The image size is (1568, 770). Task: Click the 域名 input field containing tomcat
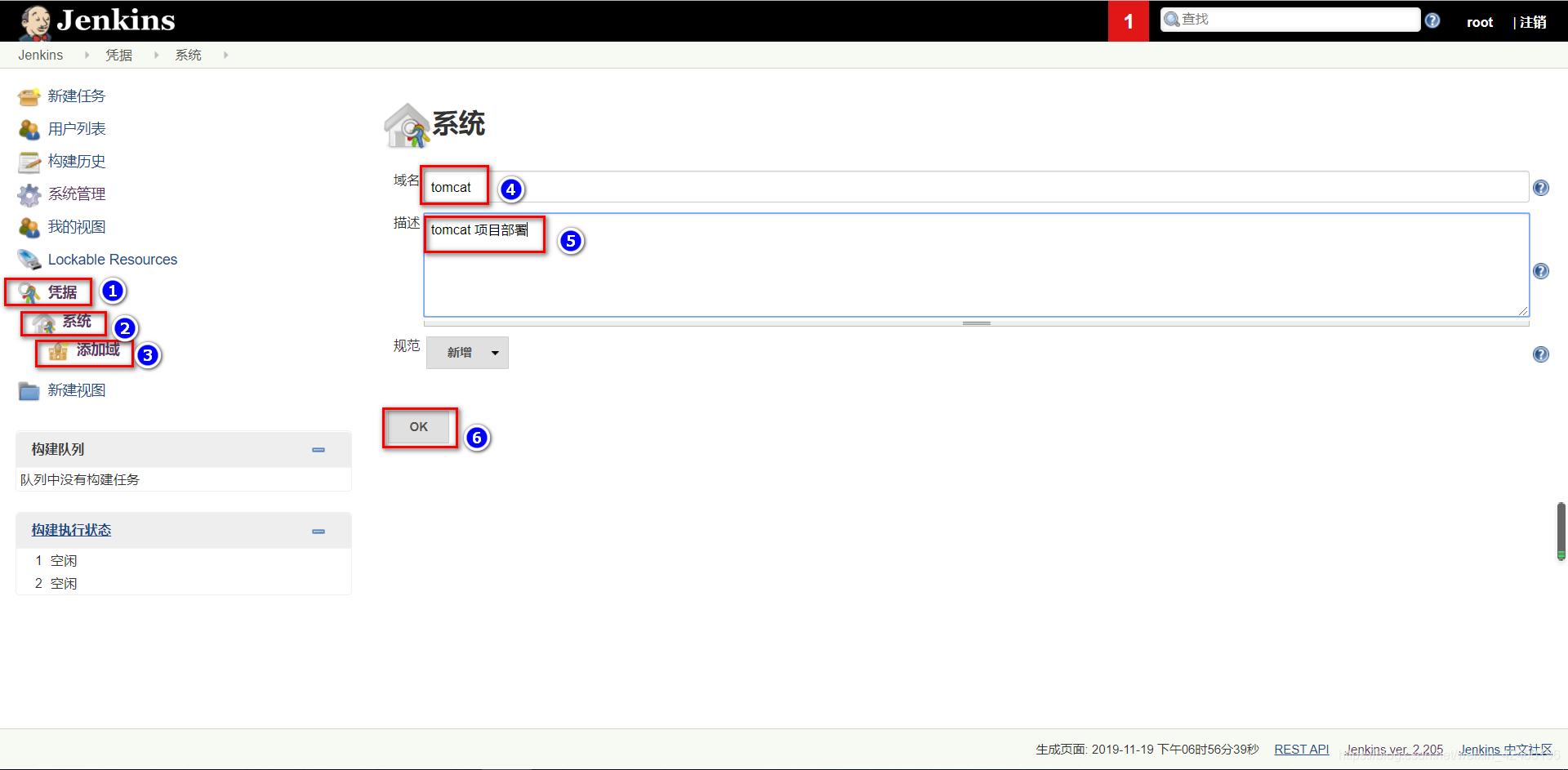tap(976, 187)
